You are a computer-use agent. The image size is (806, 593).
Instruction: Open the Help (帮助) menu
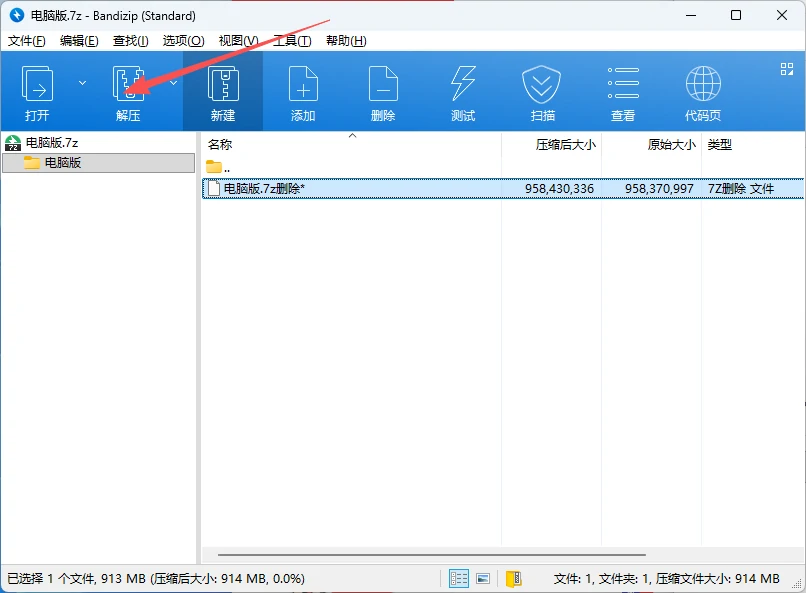(x=346, y=41)
